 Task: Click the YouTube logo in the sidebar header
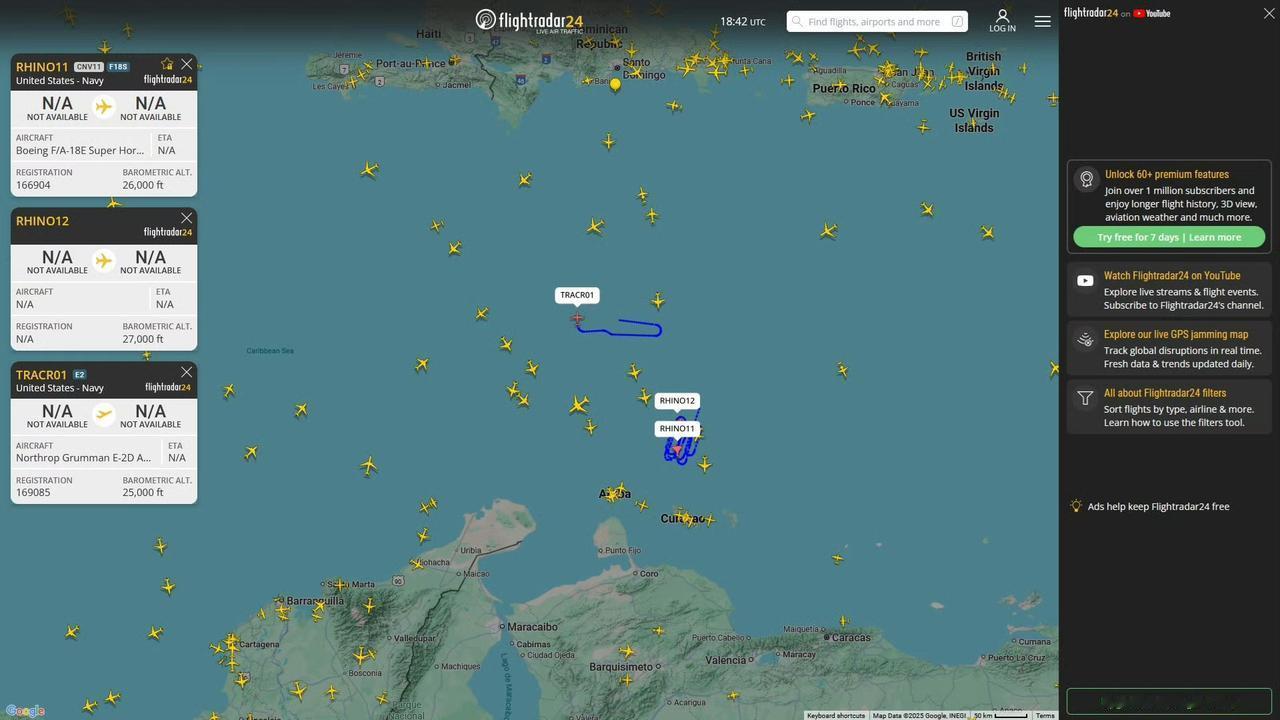click(x=1152, y=13)
